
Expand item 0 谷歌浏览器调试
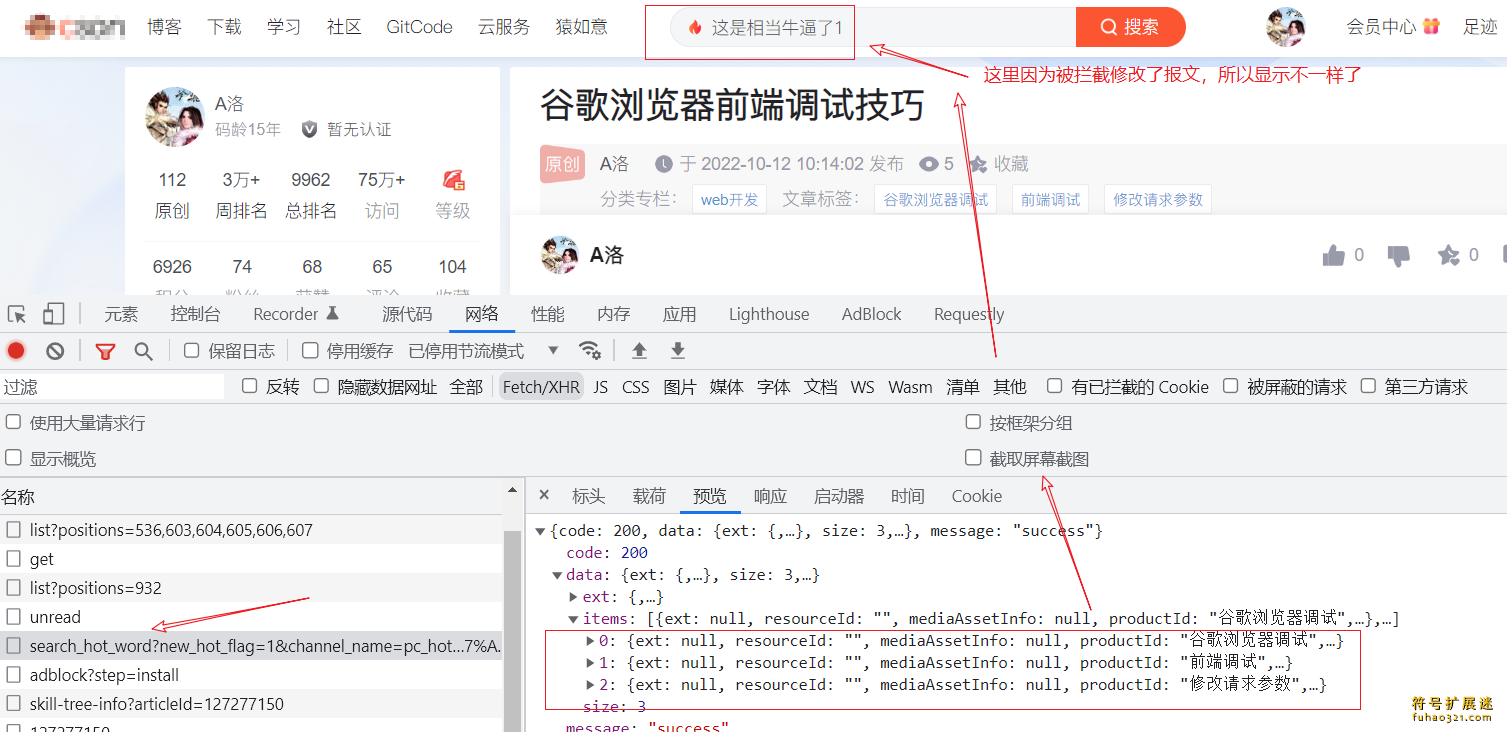[x=590, y=641]
